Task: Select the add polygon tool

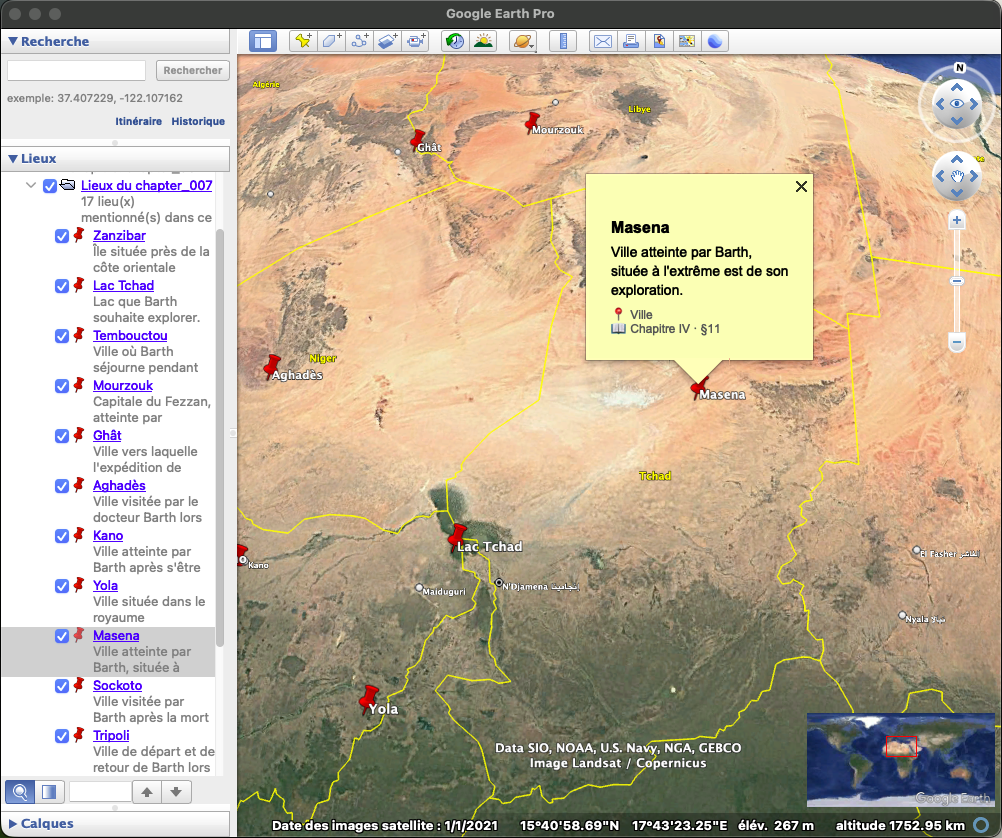Action: (x=331, y=41)
